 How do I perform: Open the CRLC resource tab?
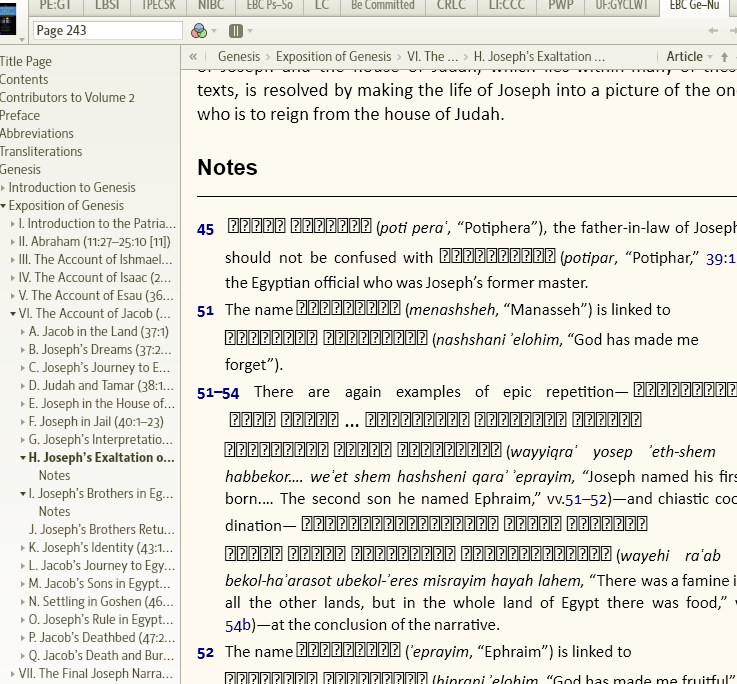click(451, 6)
